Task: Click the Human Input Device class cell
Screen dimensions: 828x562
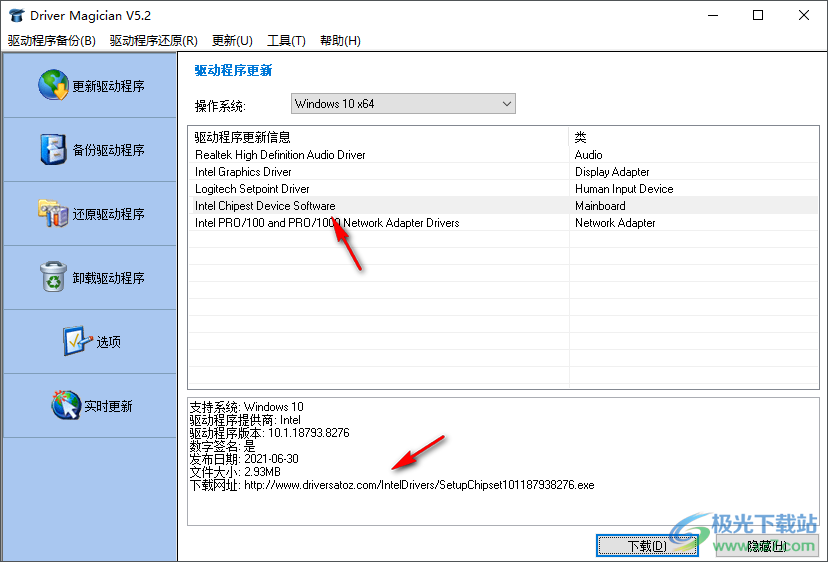Action: coord(624,189)
